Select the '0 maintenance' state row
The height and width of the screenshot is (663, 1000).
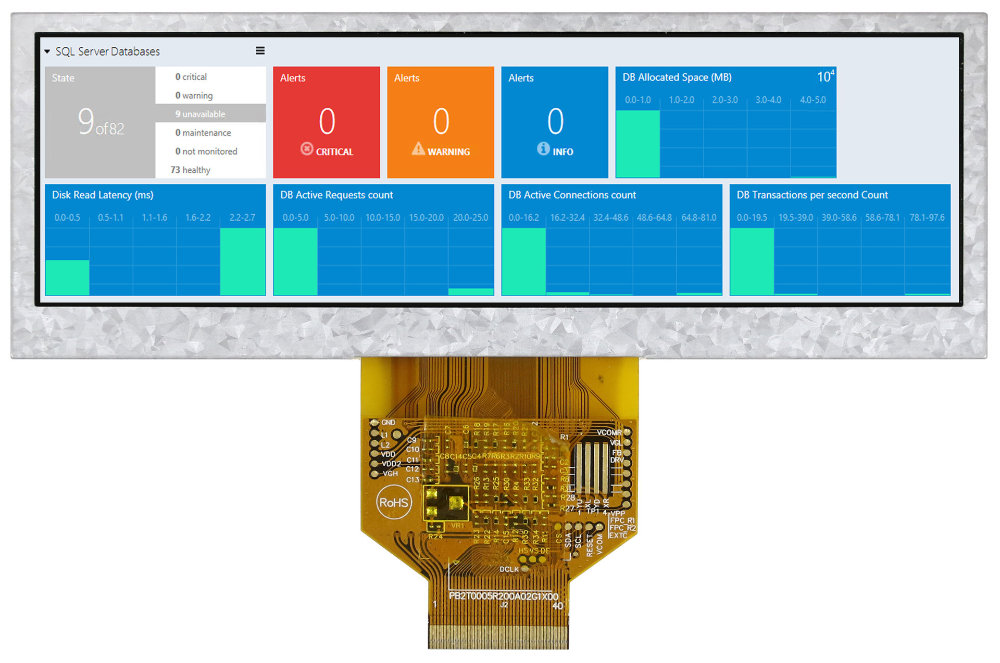click(210, 133)
